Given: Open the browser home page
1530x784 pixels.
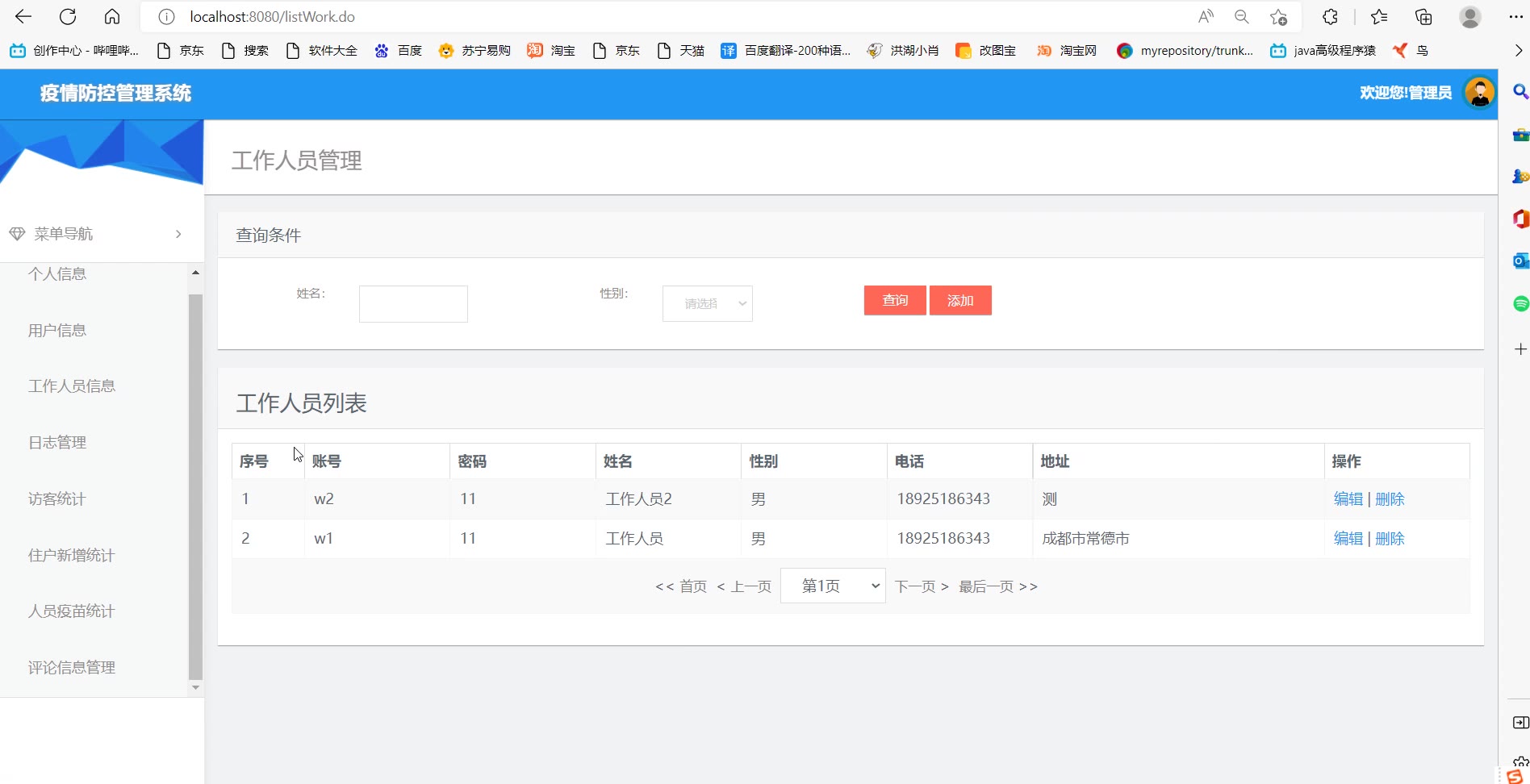Looking at the screenshot, I should (x=112, y=17).
